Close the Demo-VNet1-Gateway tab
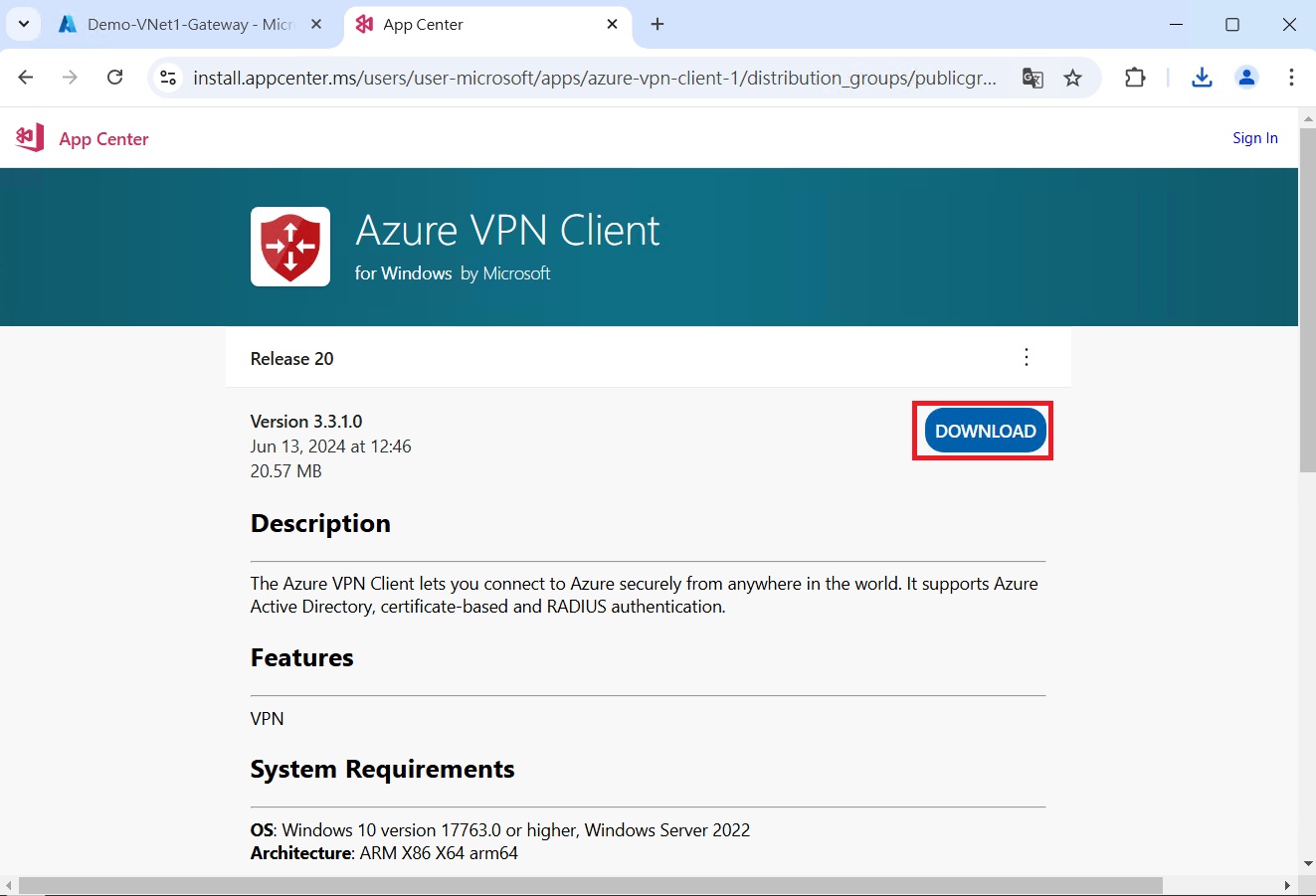 pyautogui.click(x=316, y=25)
